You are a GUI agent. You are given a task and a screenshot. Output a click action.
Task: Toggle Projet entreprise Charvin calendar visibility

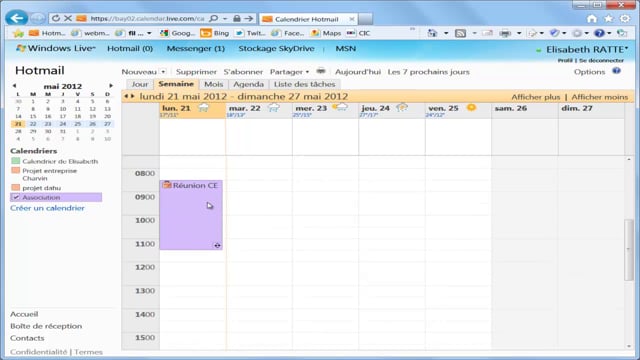click(16, 170)
